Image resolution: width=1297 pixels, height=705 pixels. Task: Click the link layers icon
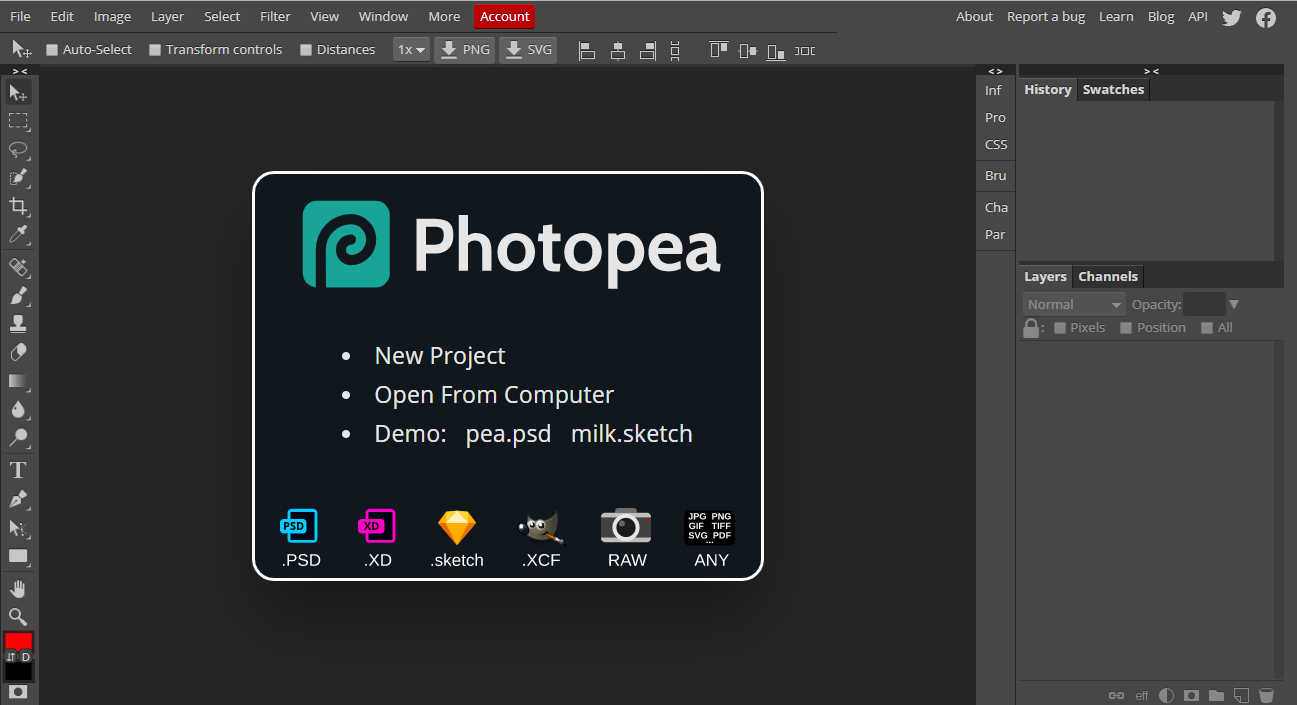(1117, 695)
